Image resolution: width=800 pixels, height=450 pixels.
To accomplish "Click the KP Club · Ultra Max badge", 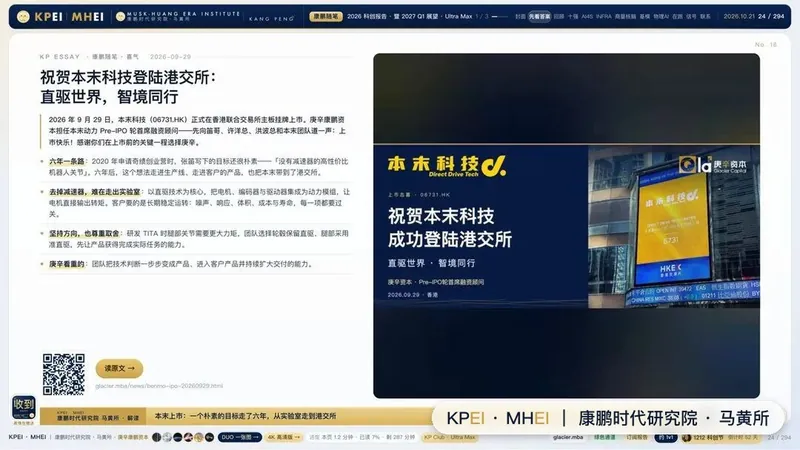I will click(x=450, y=437).
